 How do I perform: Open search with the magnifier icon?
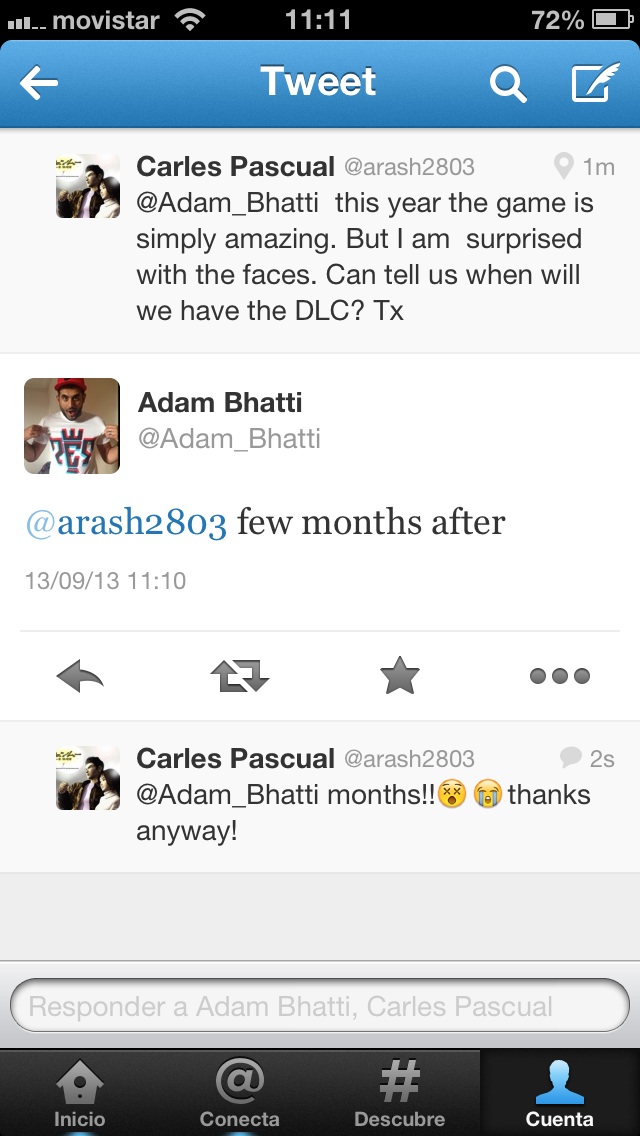pos(508,85)
